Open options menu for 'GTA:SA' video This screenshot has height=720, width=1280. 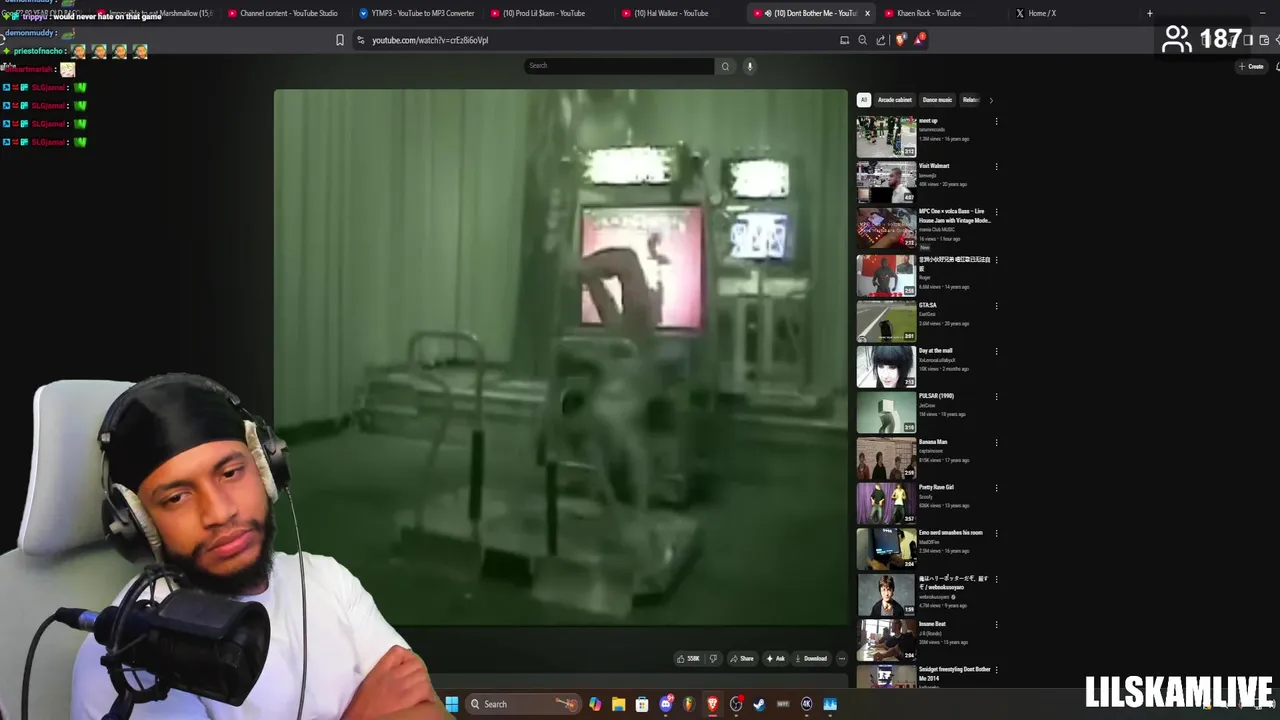click(x=996, y=306)
